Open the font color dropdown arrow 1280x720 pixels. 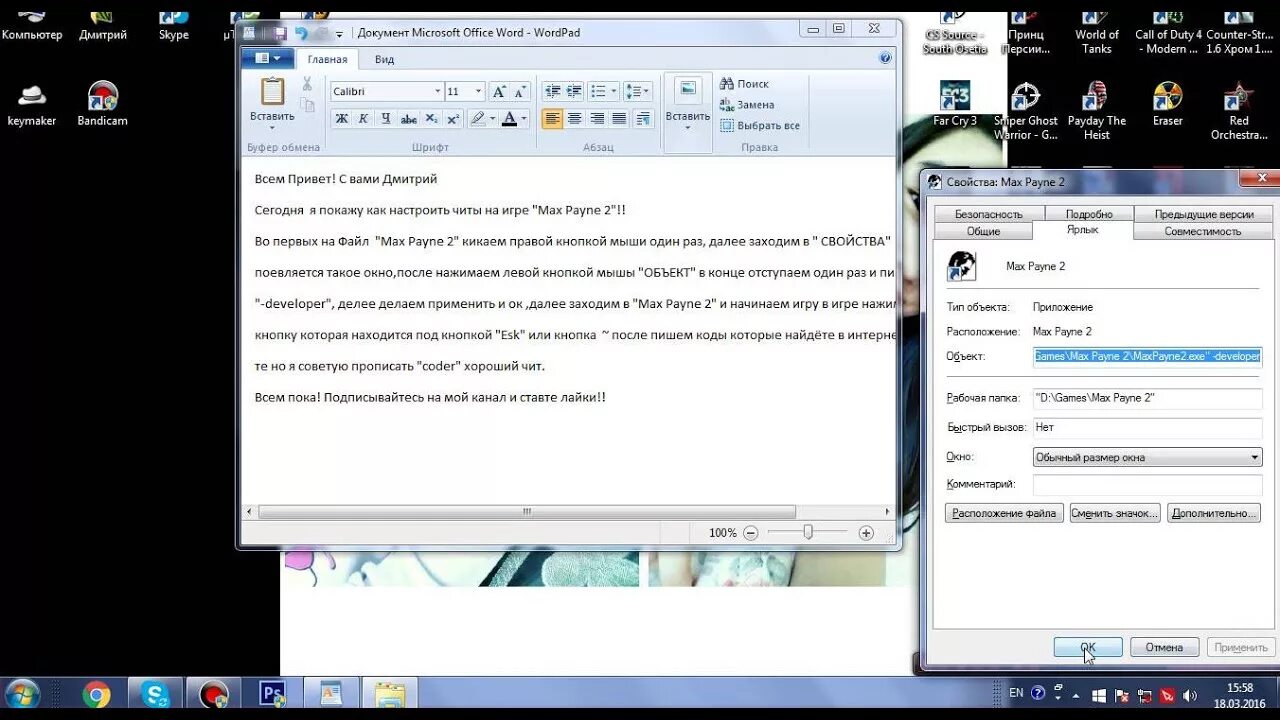tap(524, 118)
